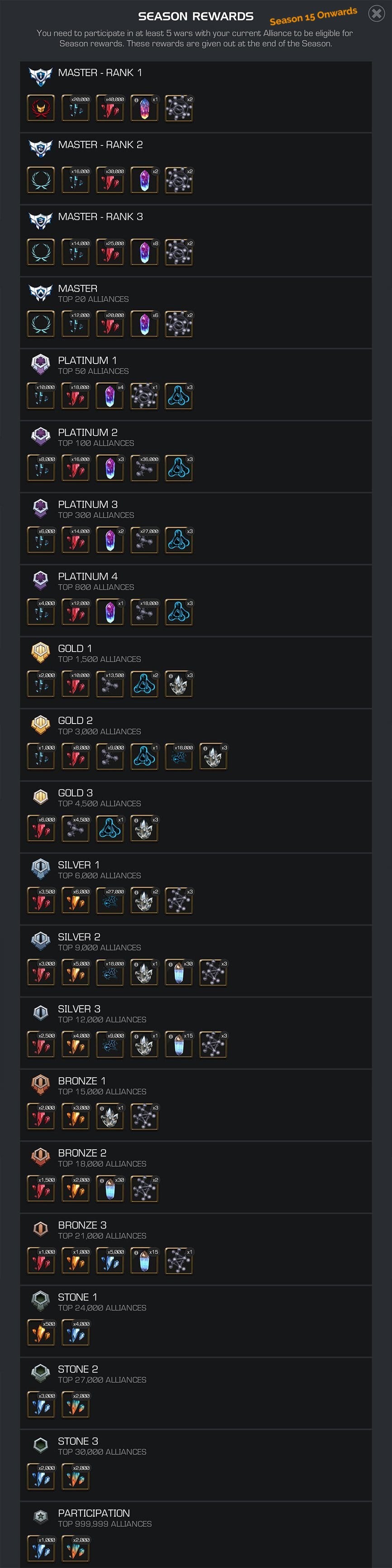Tap the x5,000 blue shards in Bronze 3
Viewport: 392px width, 1568px height.
[x=110, y=1261]
